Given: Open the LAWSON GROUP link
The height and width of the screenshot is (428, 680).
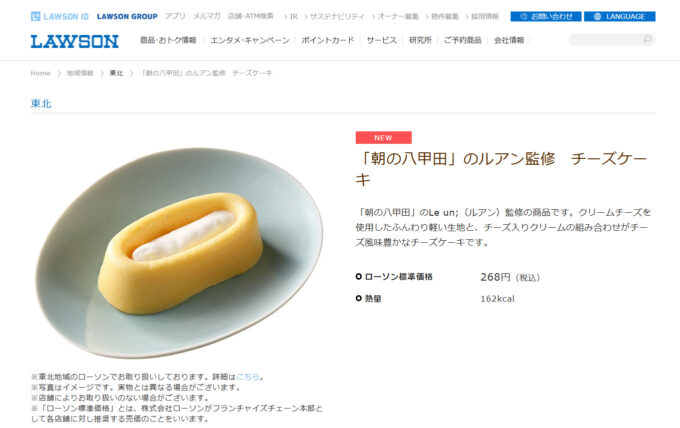Looking at the screenshot, I should [x=127, y=16].
